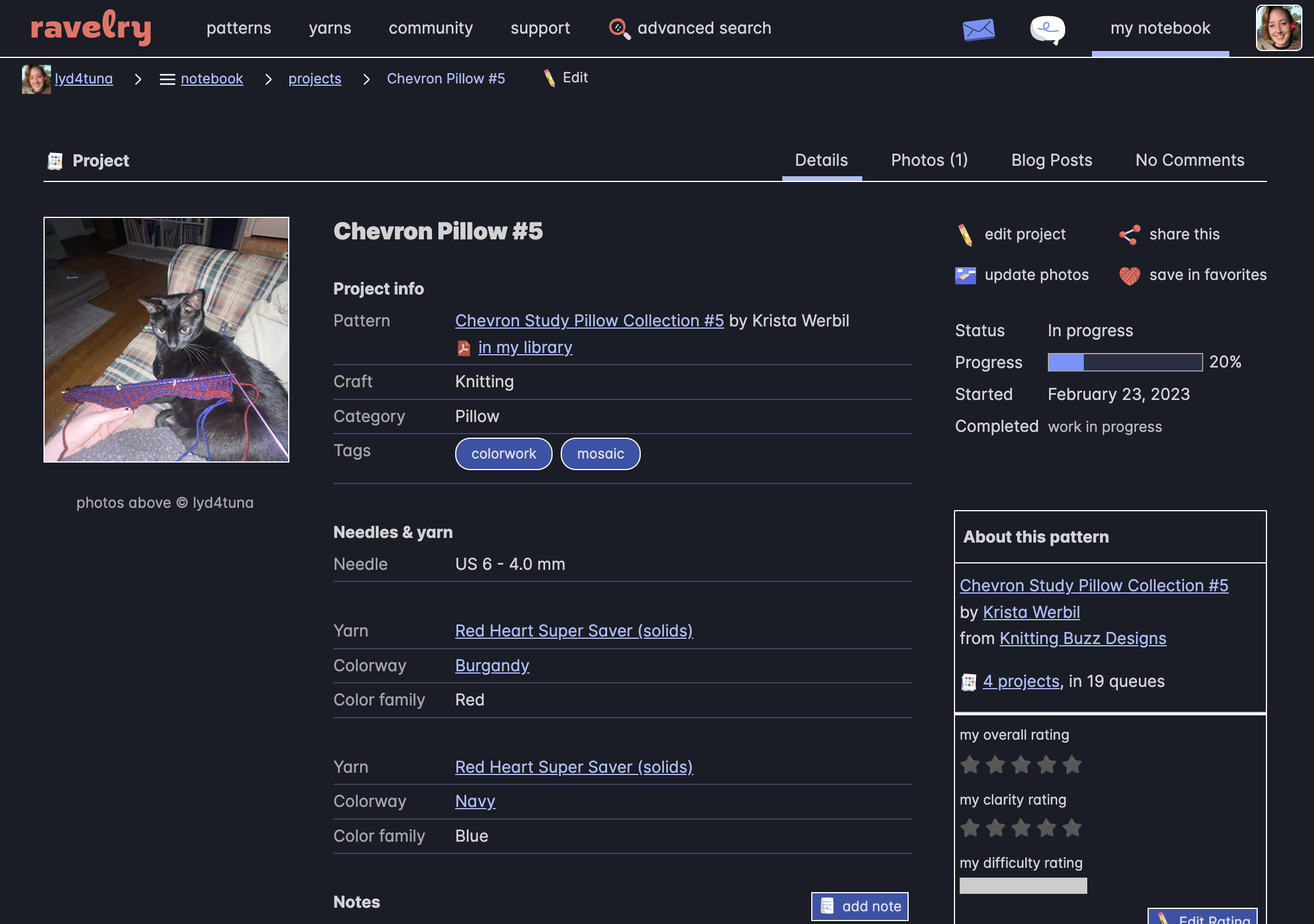
Task: Click the save in favorites heart
Action: click(x=1129, y=275)
